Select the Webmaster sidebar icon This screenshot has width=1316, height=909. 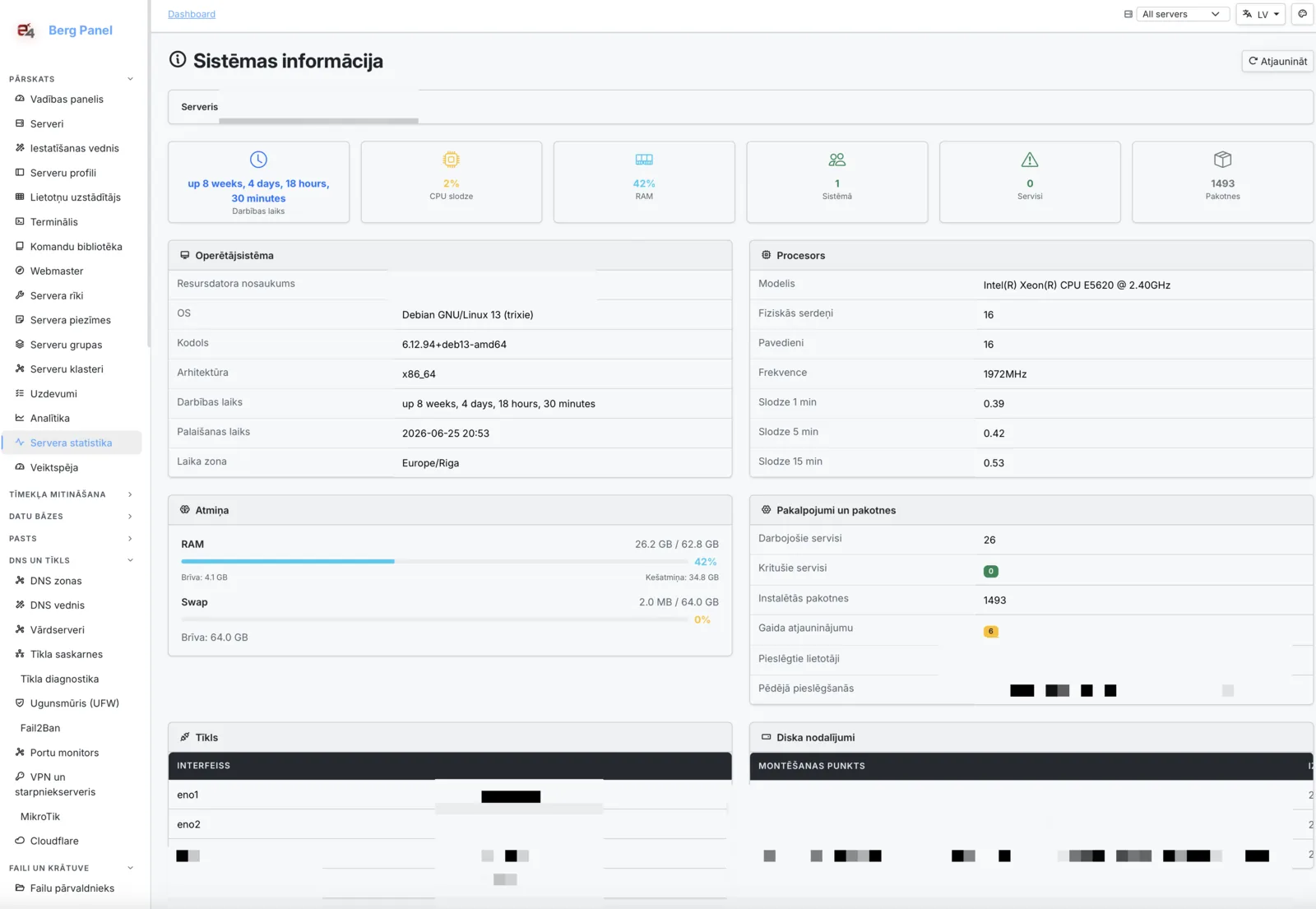20,271
